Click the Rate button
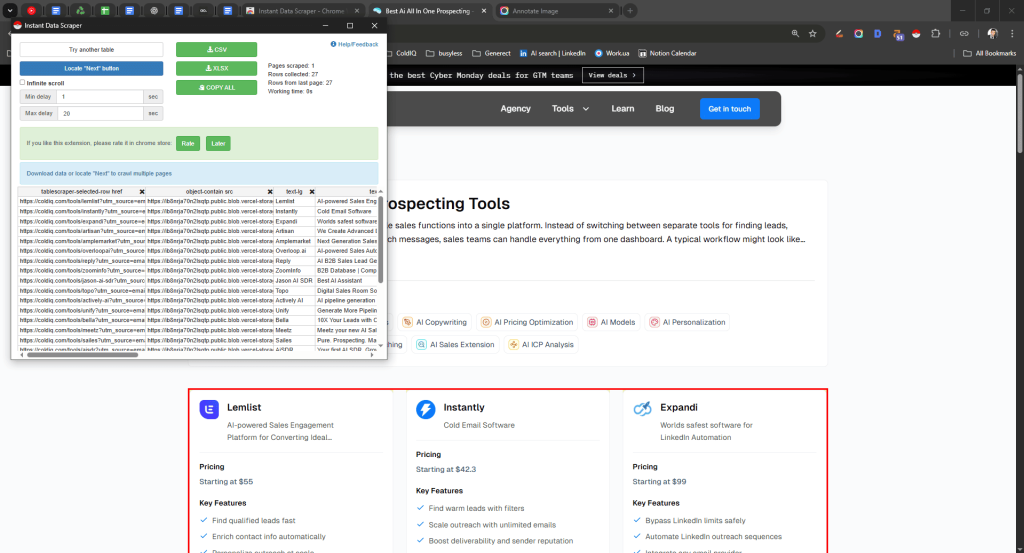The width and height of the screenshot is (1024, 553). coord(187,144)
